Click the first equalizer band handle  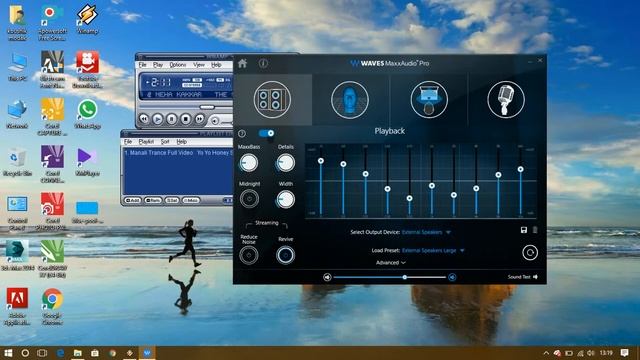pyautogui.click(x=321, y=161)
